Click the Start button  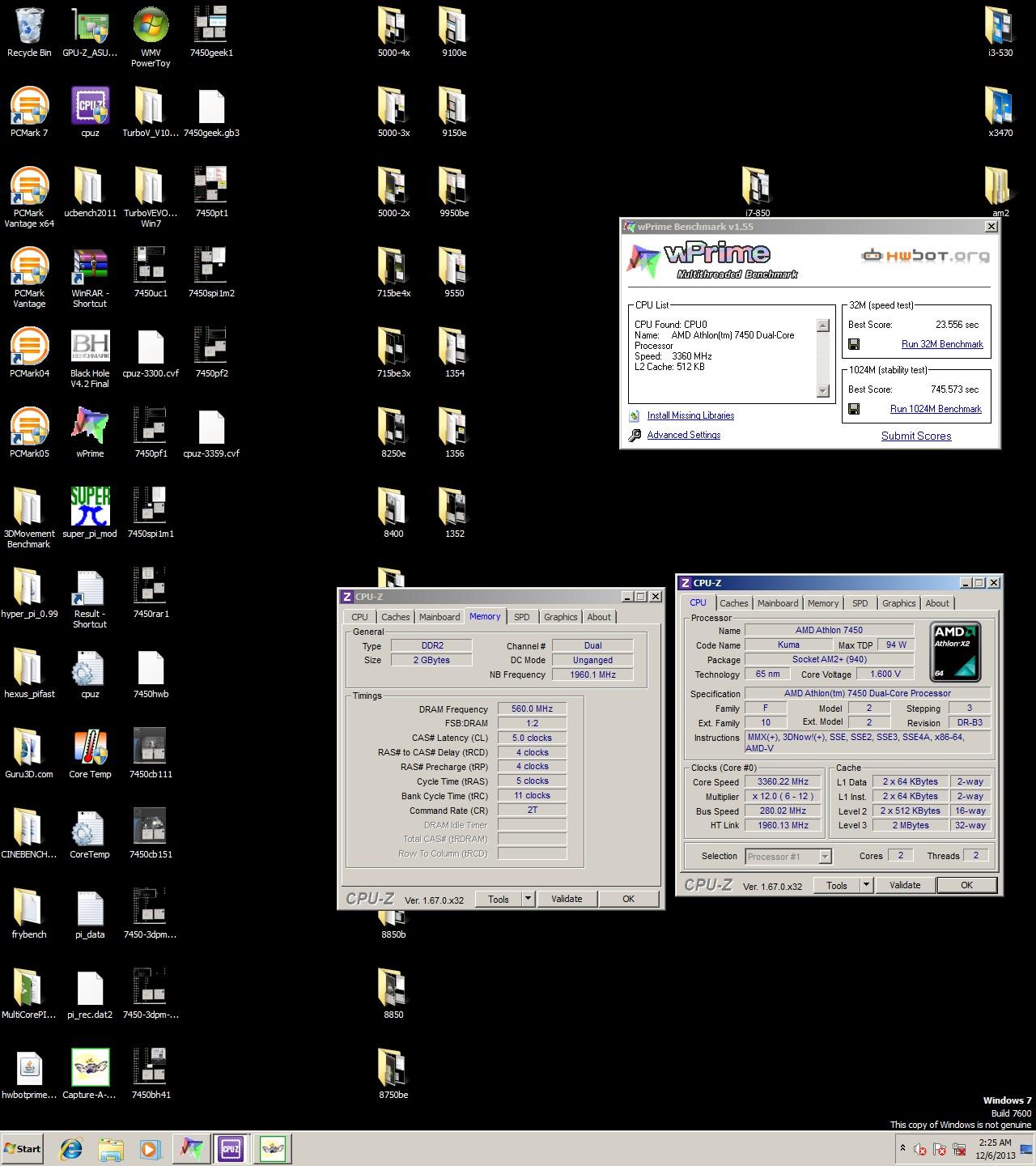click(x=23, y=1148)
